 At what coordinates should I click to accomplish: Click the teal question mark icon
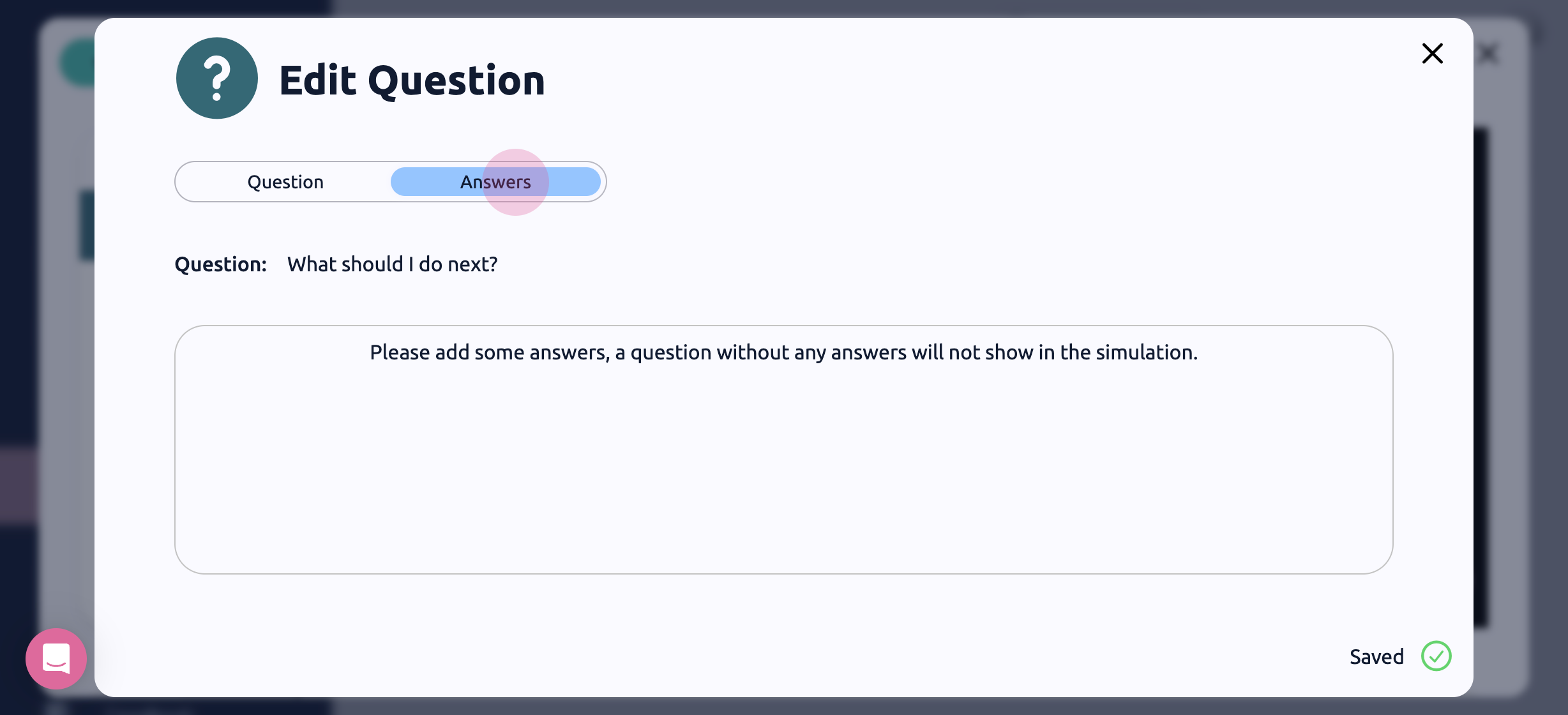[x=217, y=78]
